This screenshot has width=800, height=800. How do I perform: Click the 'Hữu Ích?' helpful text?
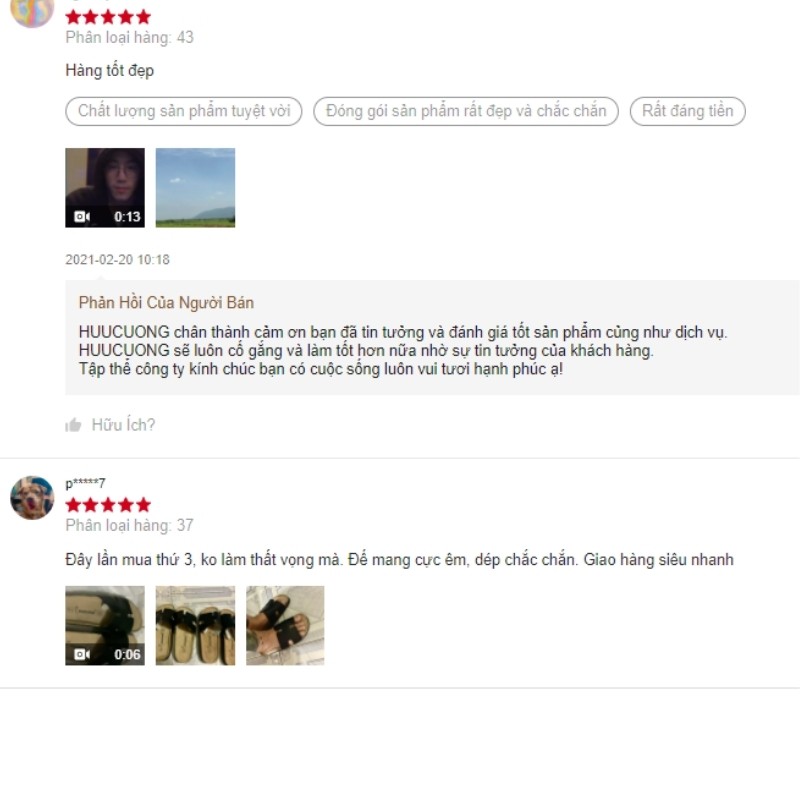point(123,425)
